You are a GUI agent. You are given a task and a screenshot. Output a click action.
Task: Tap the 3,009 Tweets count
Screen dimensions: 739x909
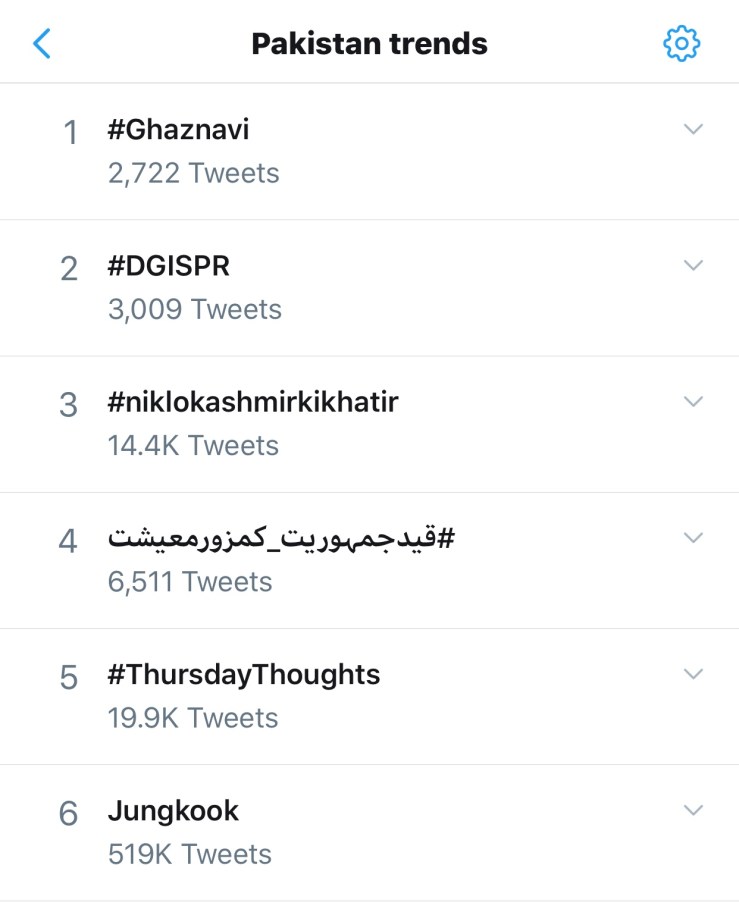195,309
